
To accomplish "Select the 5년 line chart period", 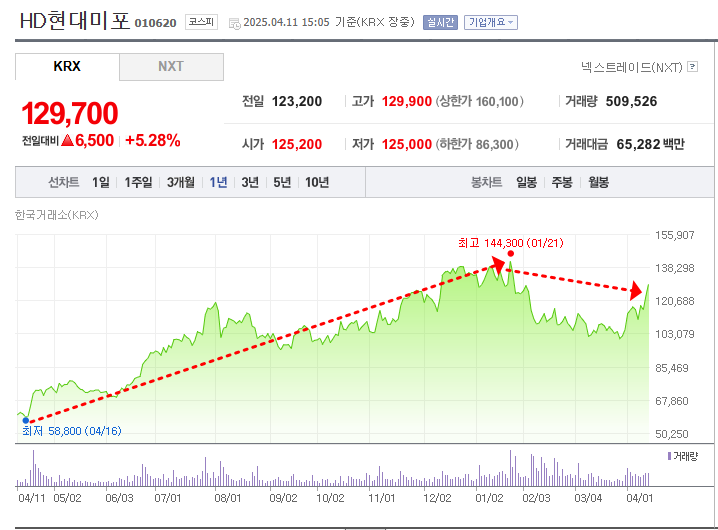I will (282, 182).
